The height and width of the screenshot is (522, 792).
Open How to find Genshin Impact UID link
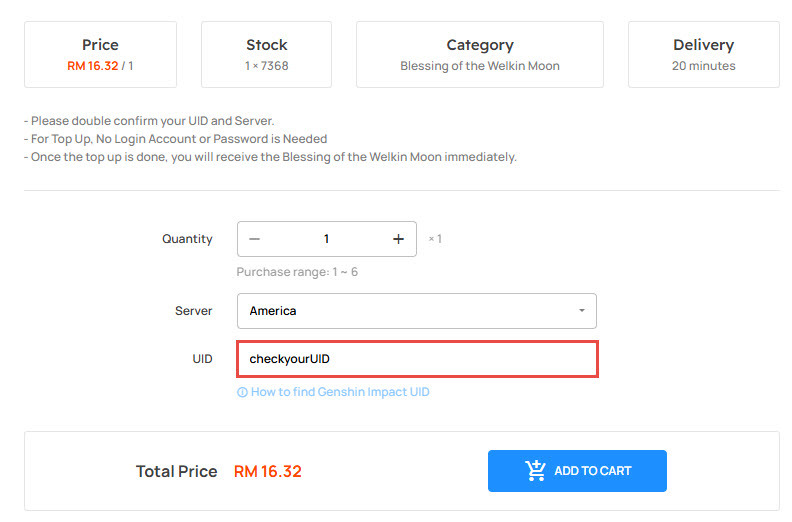point(340,392)
